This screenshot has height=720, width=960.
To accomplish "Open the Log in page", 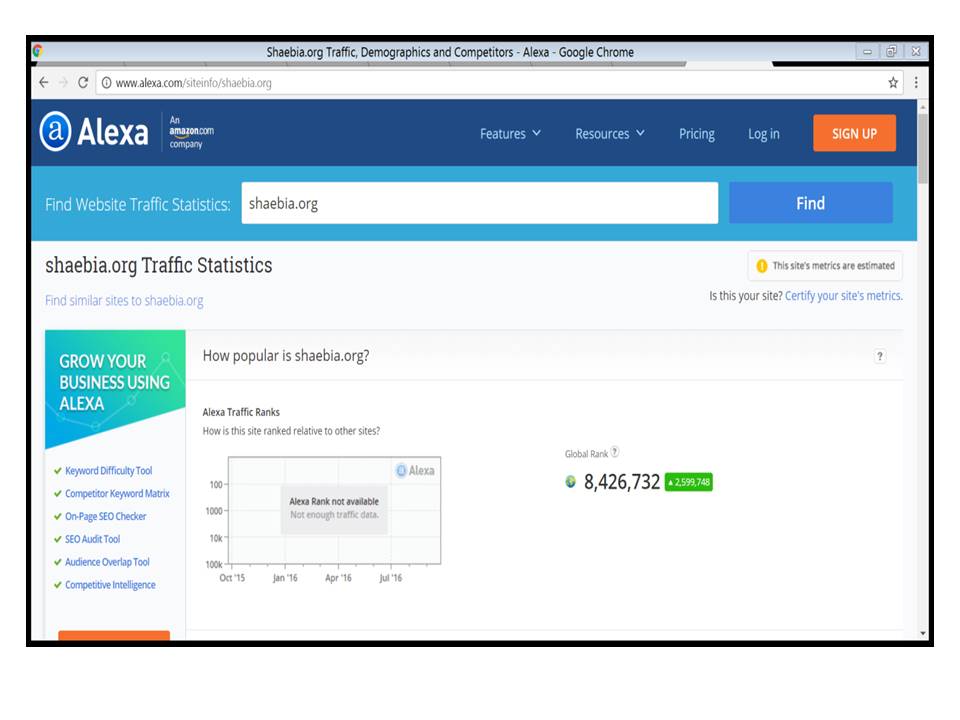I will (x=763, y=133).
